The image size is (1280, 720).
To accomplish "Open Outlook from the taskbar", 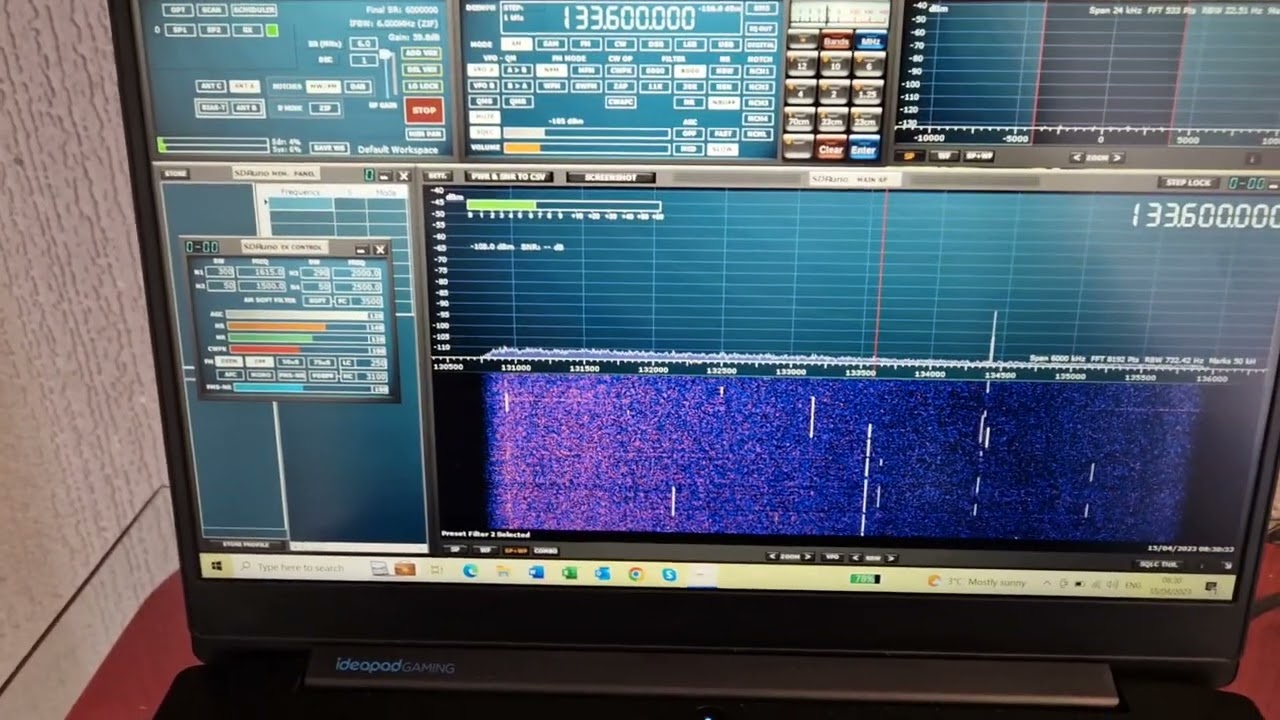I will coord(602,573).
